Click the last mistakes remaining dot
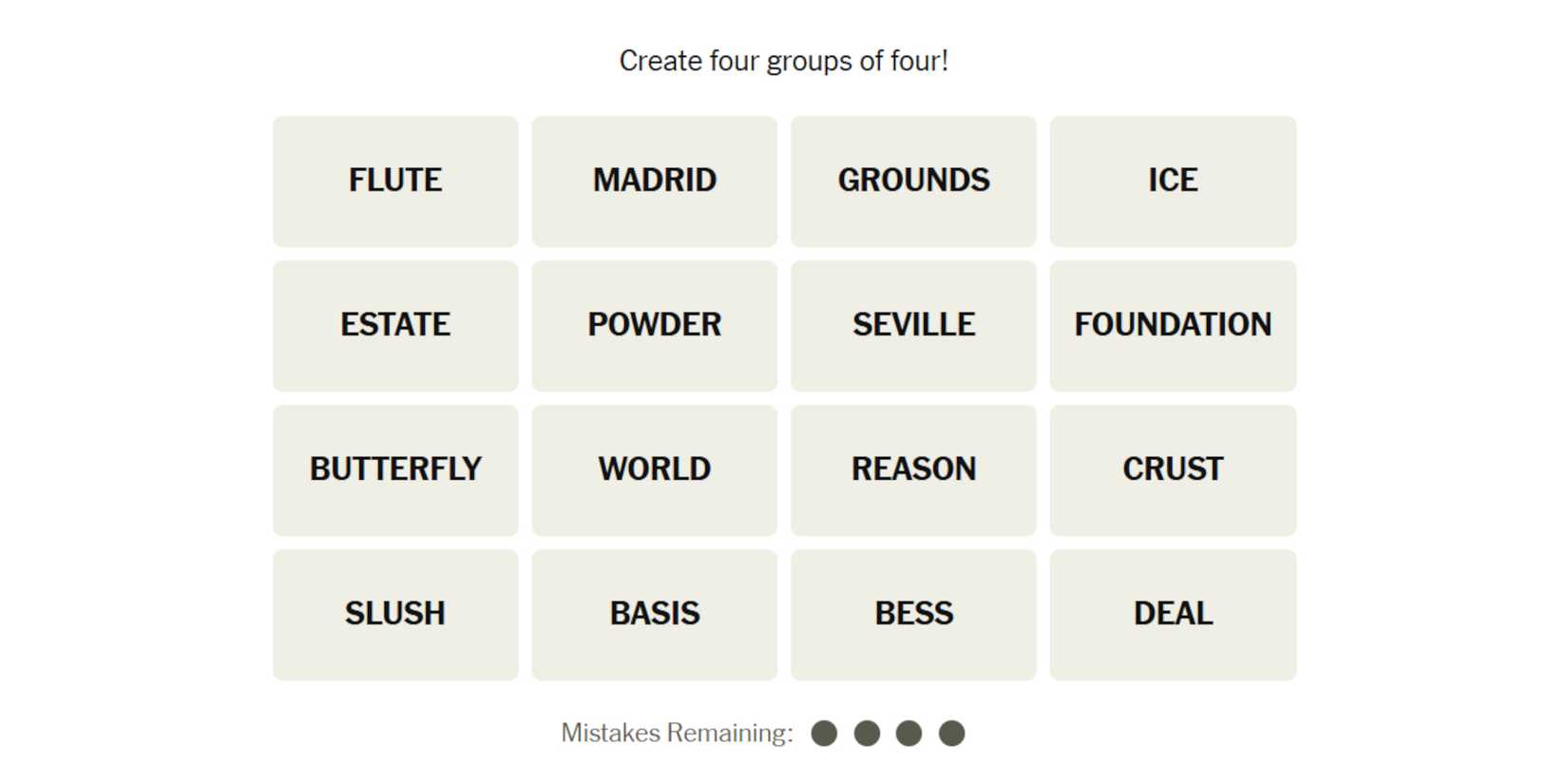 coord(951,734)
